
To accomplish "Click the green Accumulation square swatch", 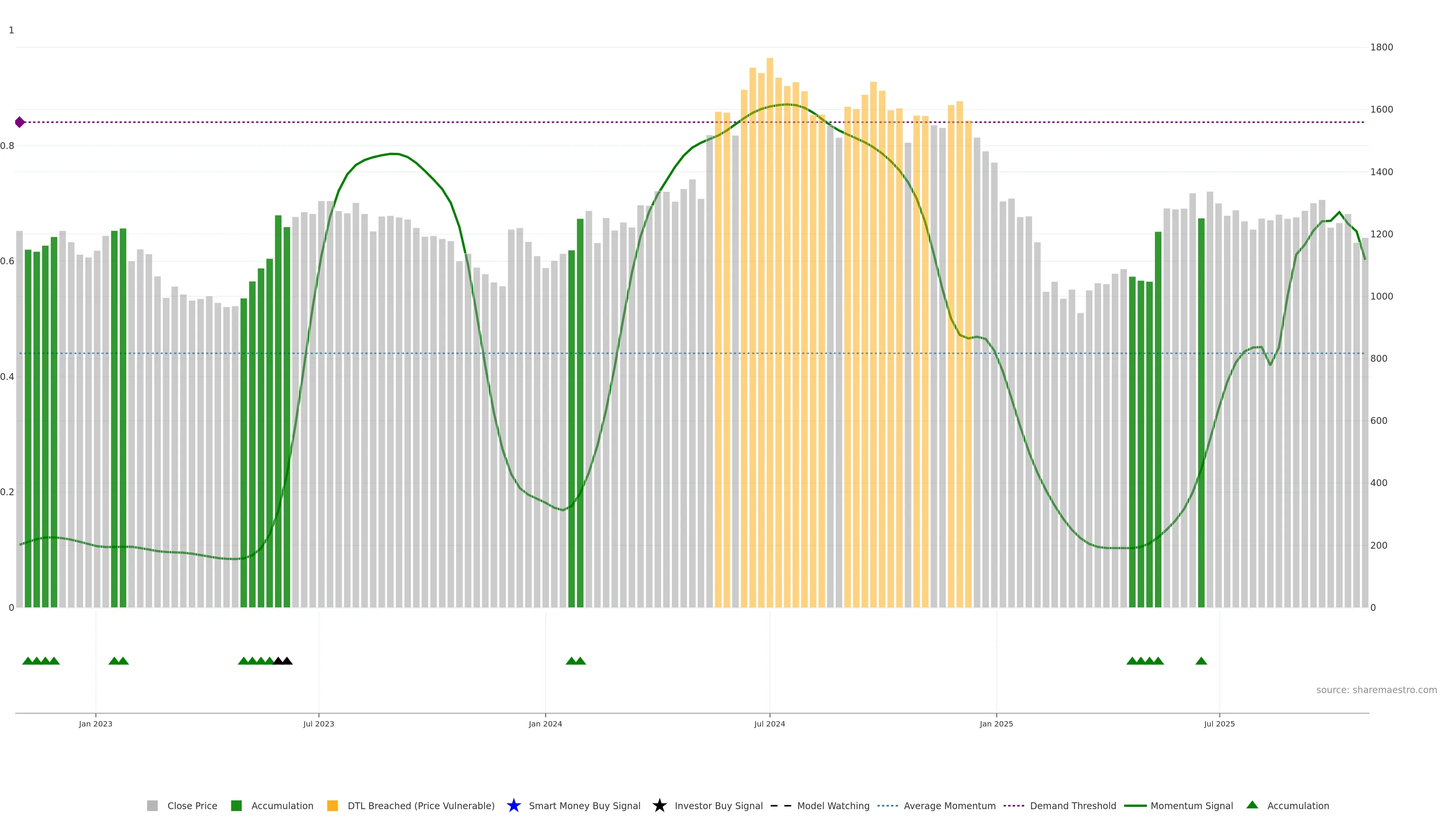I will [x=236, y=805].
